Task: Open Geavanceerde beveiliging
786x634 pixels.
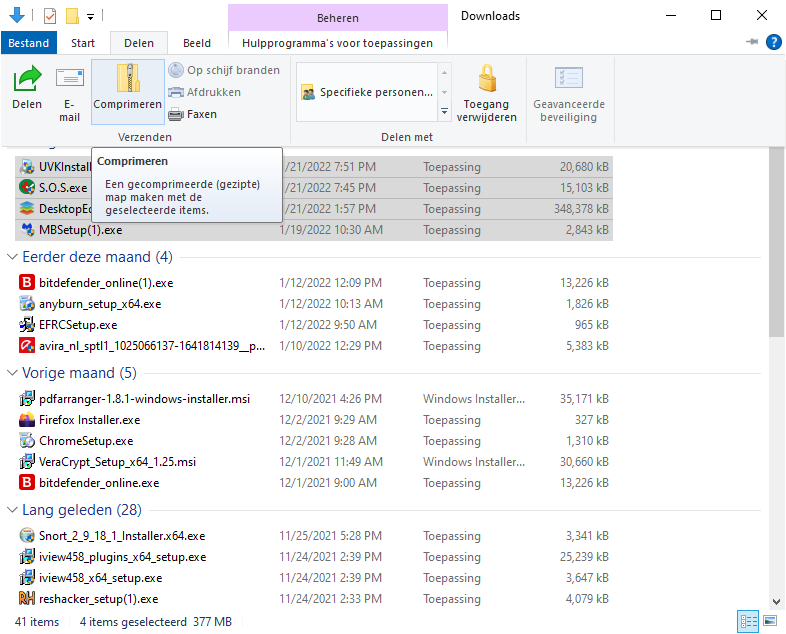Action: pos(568,80)
